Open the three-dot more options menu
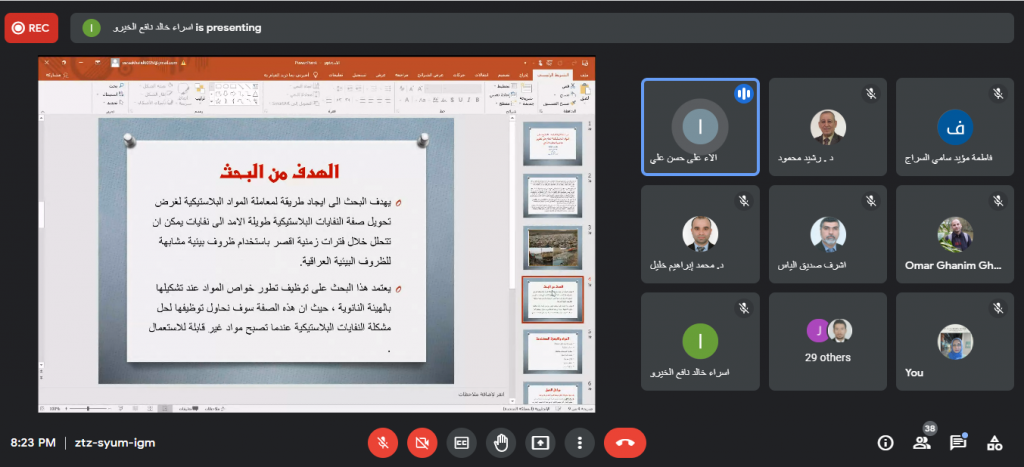 tap(579, 442)
